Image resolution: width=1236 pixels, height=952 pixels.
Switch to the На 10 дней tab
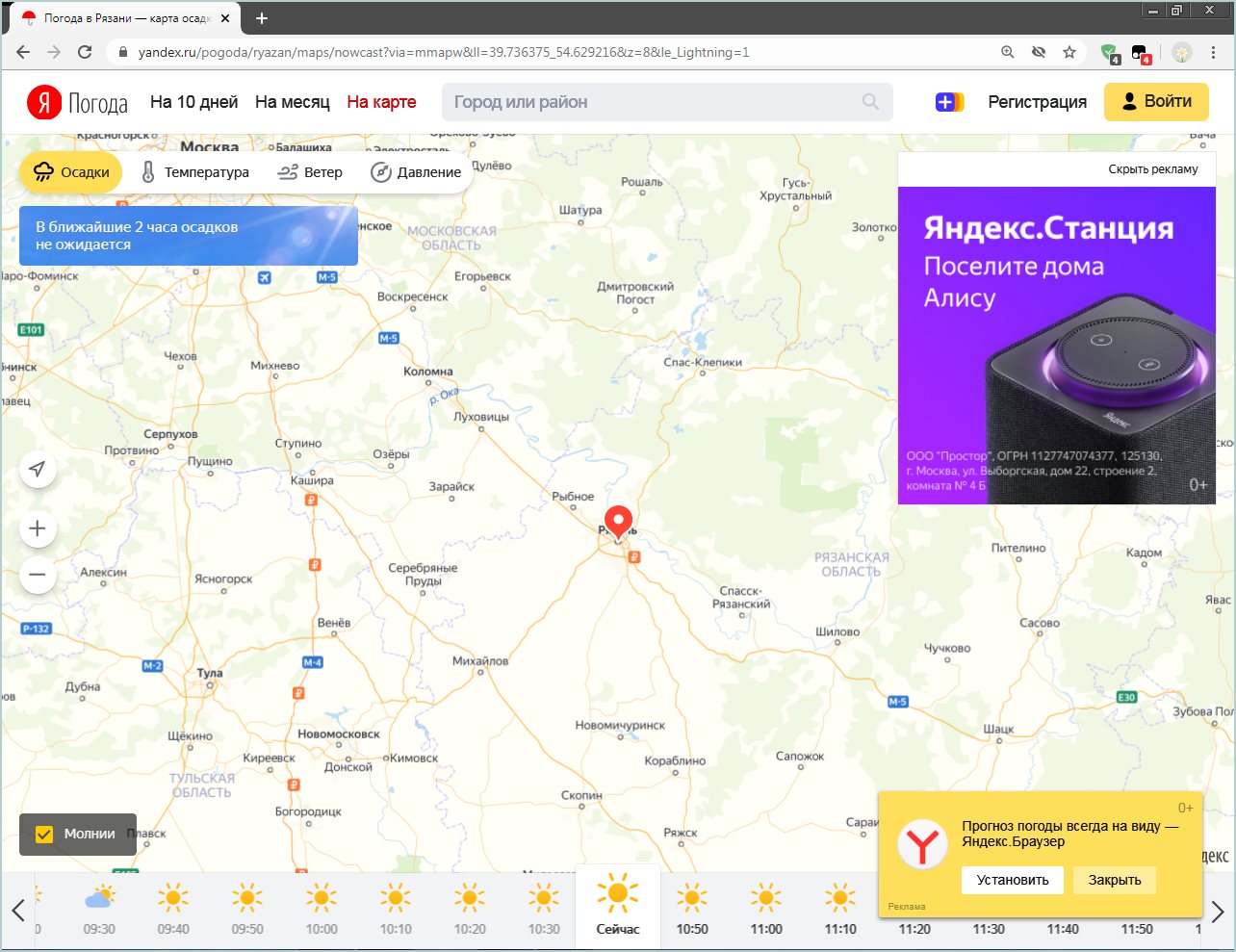pyautogui.click(x=193, y=100)
